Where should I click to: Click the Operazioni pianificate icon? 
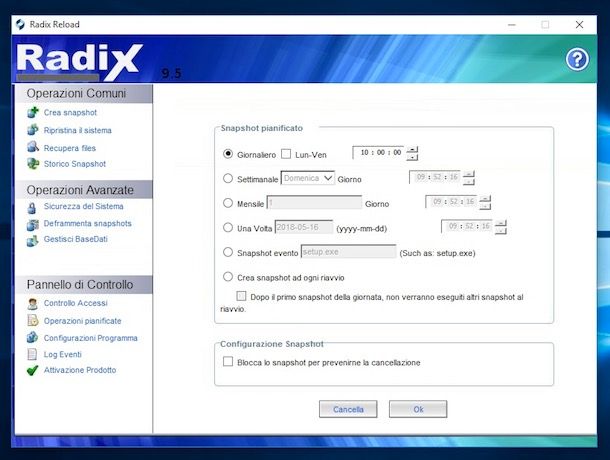pos(33,320)
